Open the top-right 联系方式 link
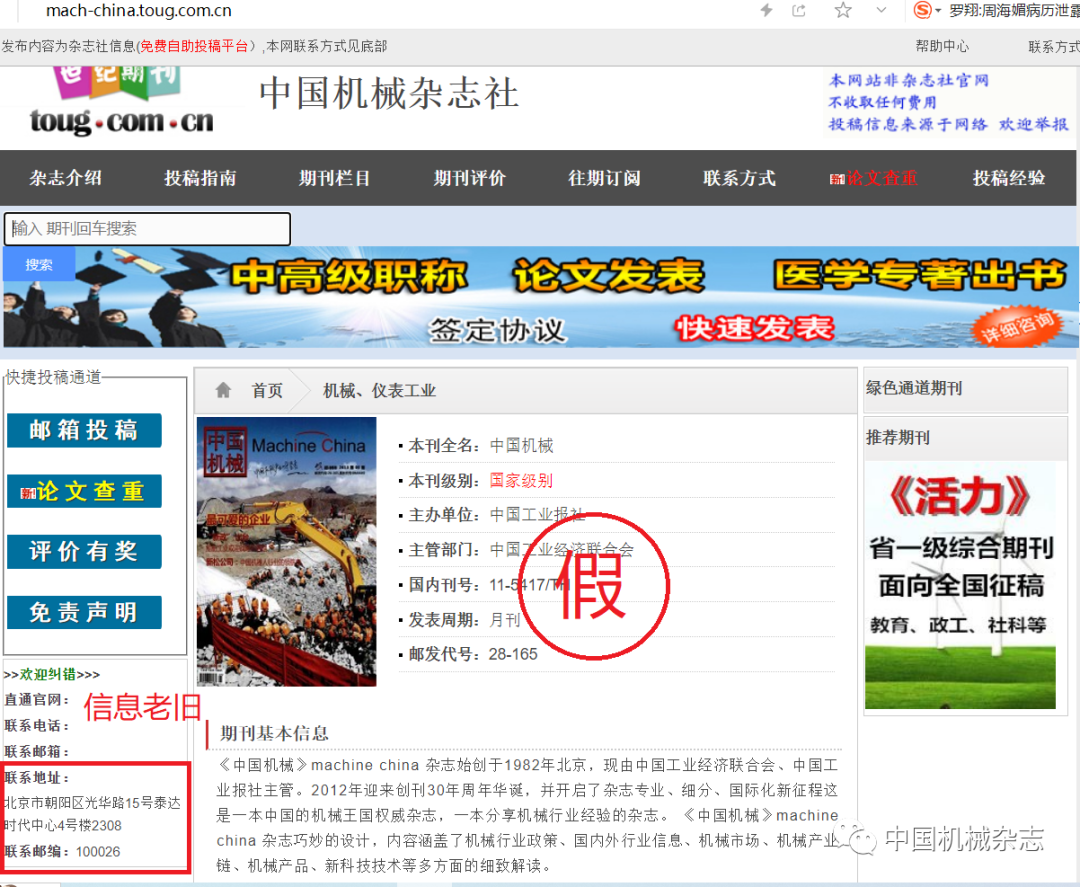The height and width of the screenshot is (887, 1080). [1054, 47]
